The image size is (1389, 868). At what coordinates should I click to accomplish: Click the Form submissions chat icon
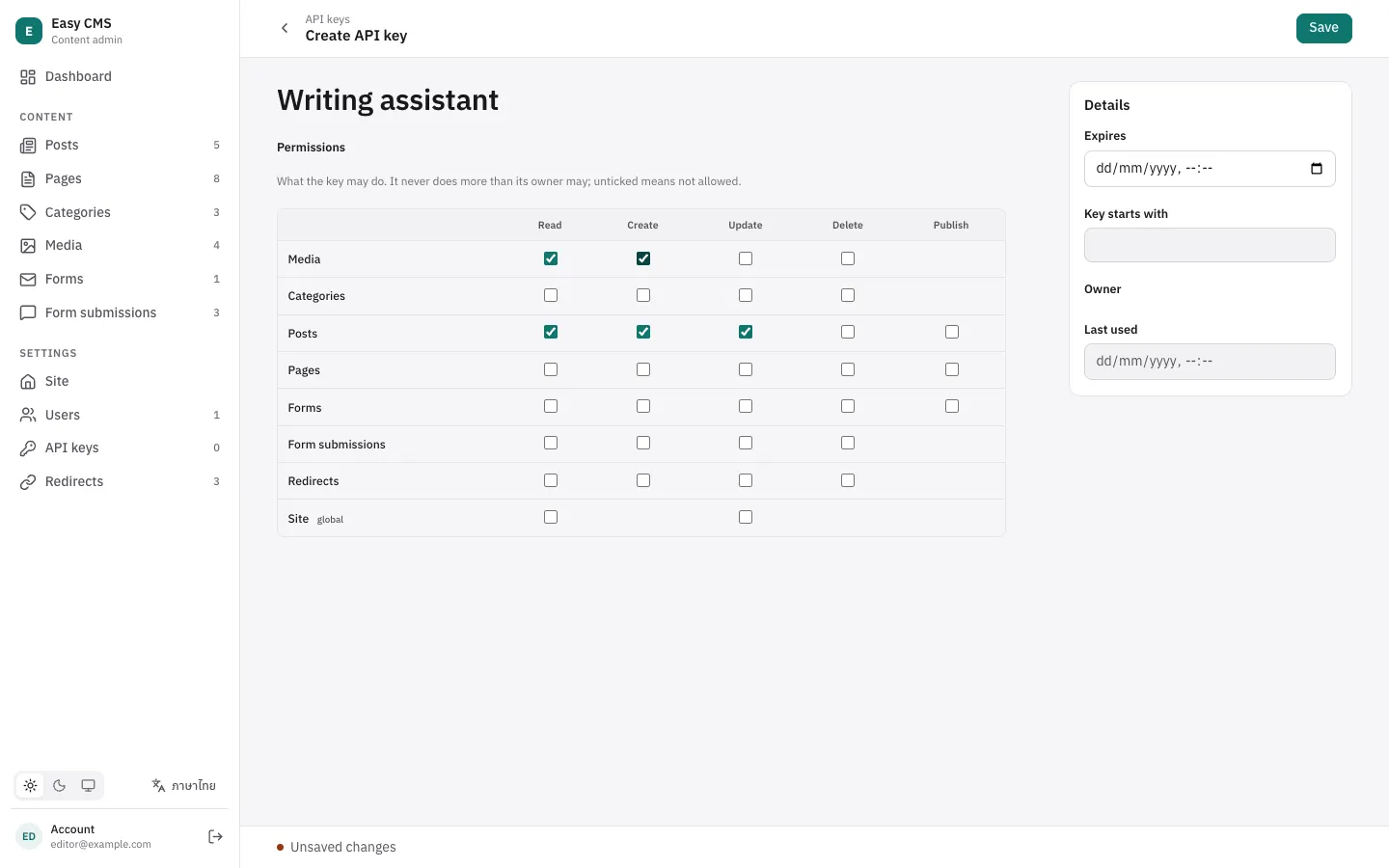(28, 313)
